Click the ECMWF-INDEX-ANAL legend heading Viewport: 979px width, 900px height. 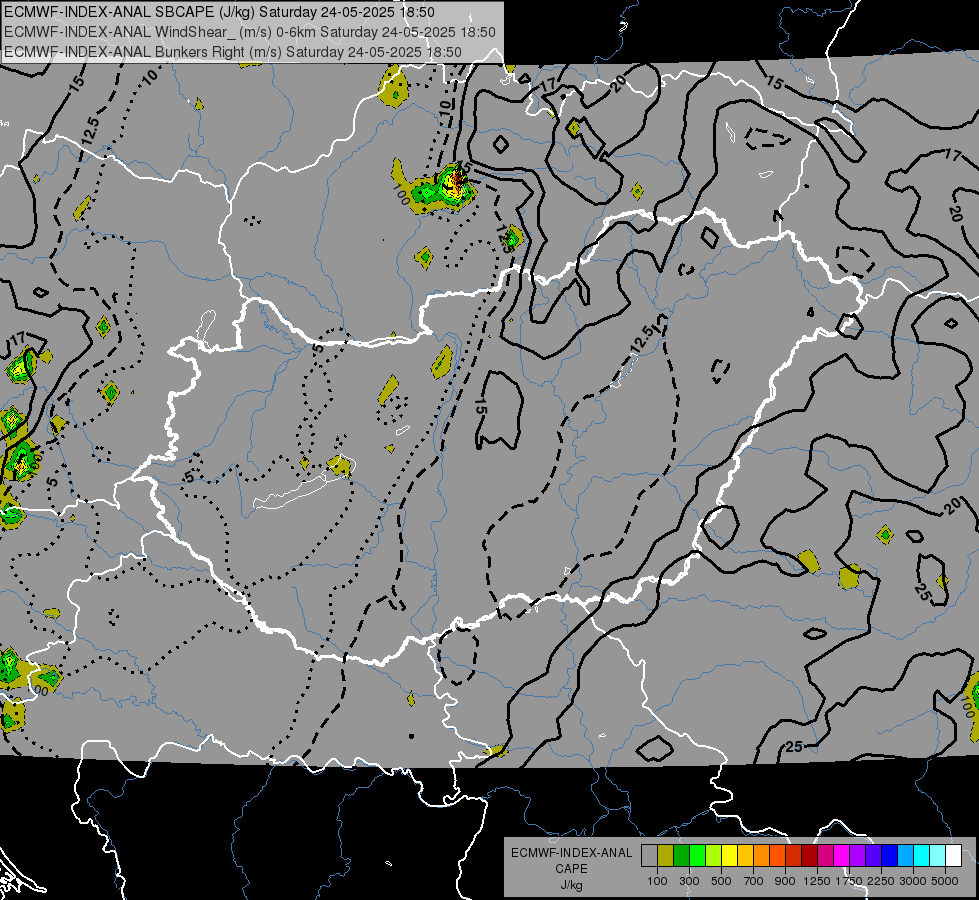pyautogui.click(x=571, y=853)
